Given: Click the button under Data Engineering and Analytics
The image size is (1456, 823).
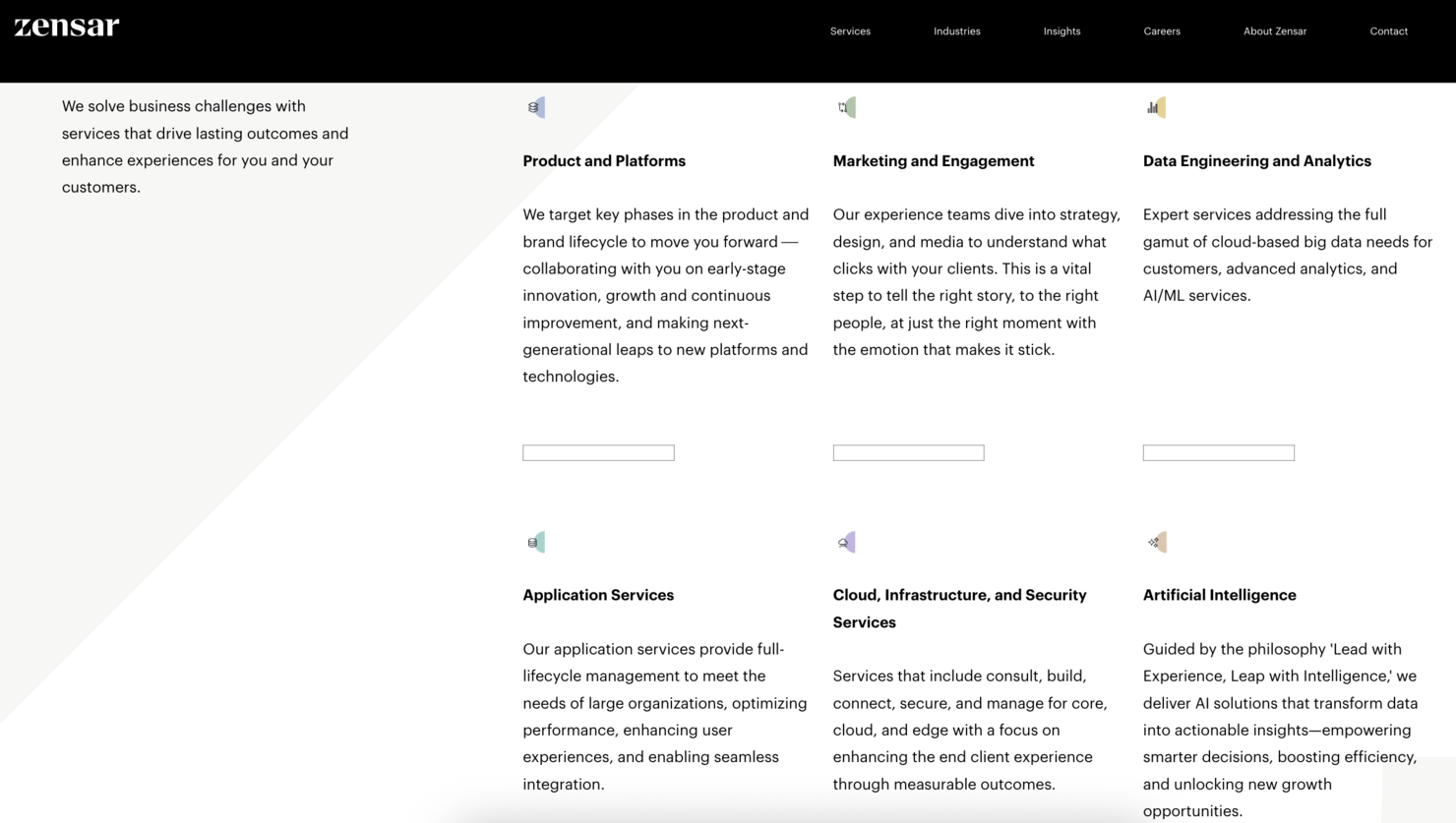Looking at the screenshot, I should click(x=1218, y=452).
